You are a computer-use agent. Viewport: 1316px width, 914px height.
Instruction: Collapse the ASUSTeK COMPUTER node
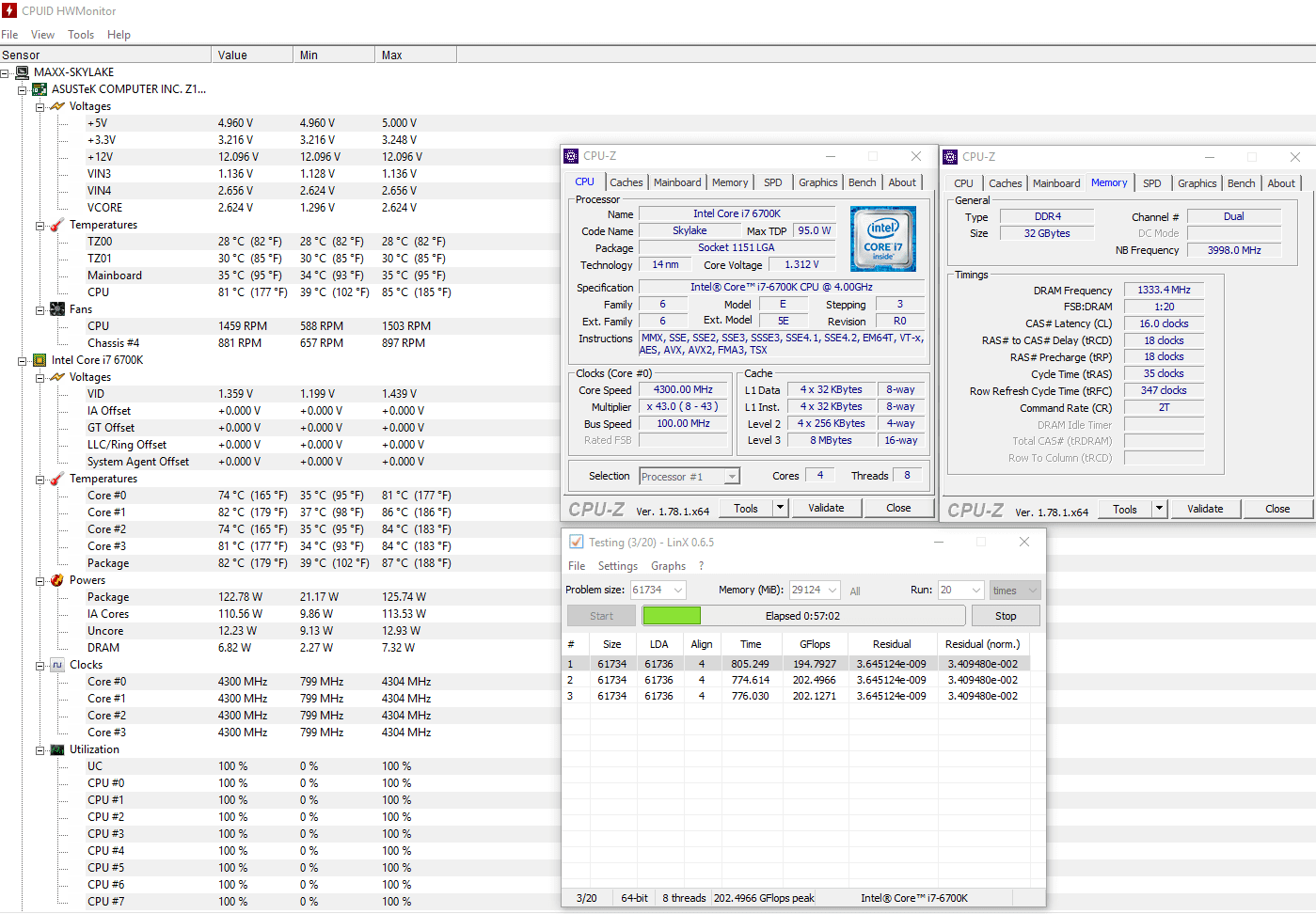pyautogui.click(x=23, y=90)
